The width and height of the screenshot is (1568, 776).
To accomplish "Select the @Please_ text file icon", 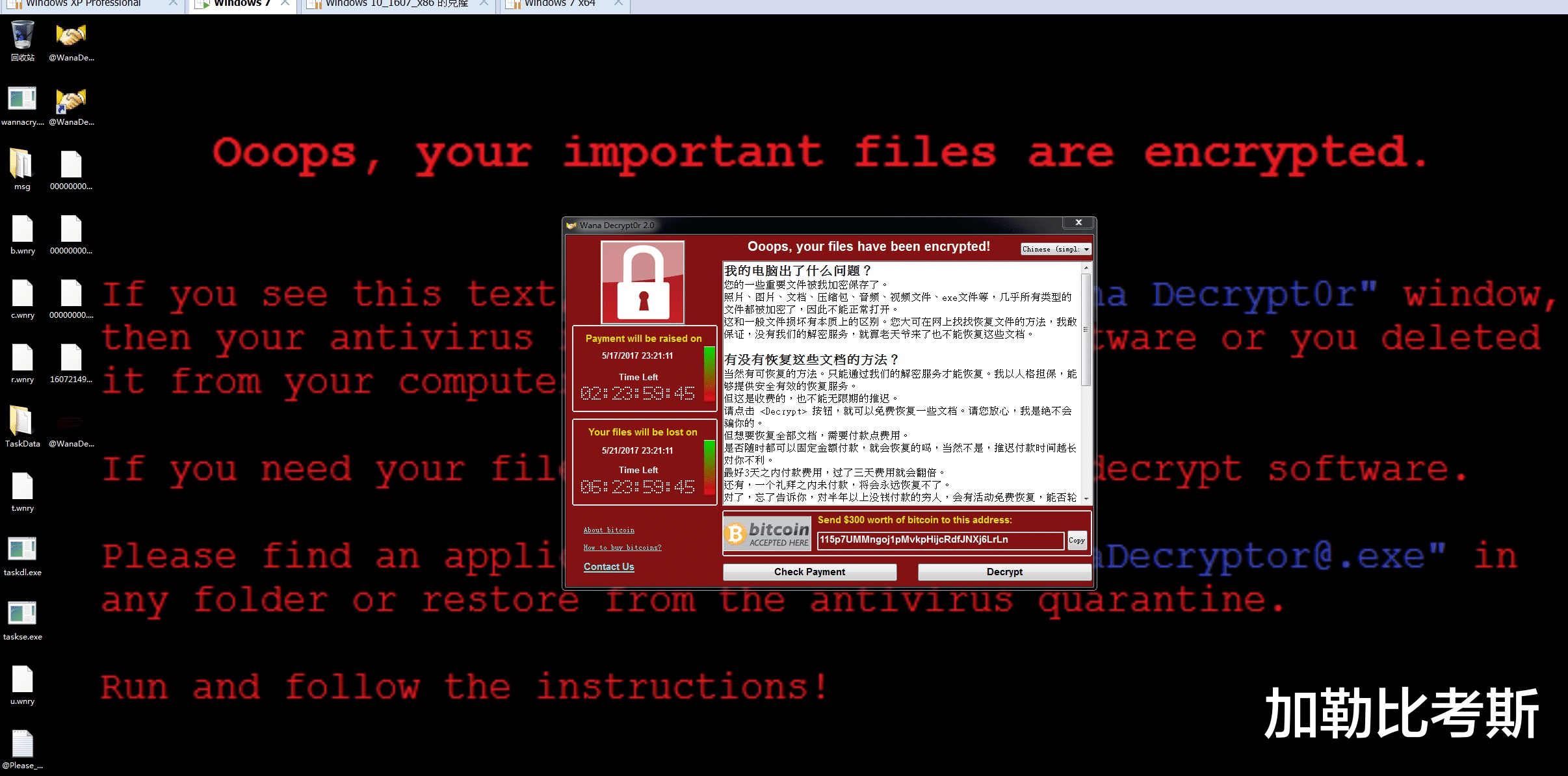I will coord(23,749).
